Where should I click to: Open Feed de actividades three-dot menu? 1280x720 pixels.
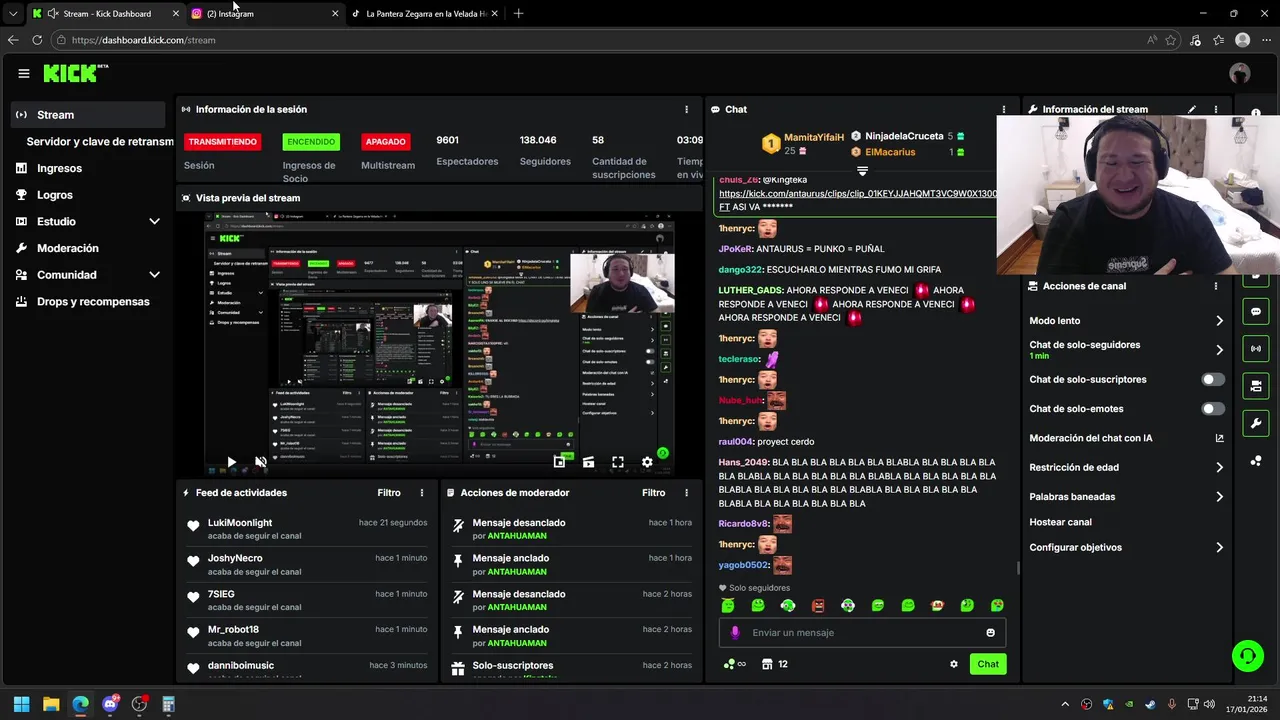click(x=422, y=493)
